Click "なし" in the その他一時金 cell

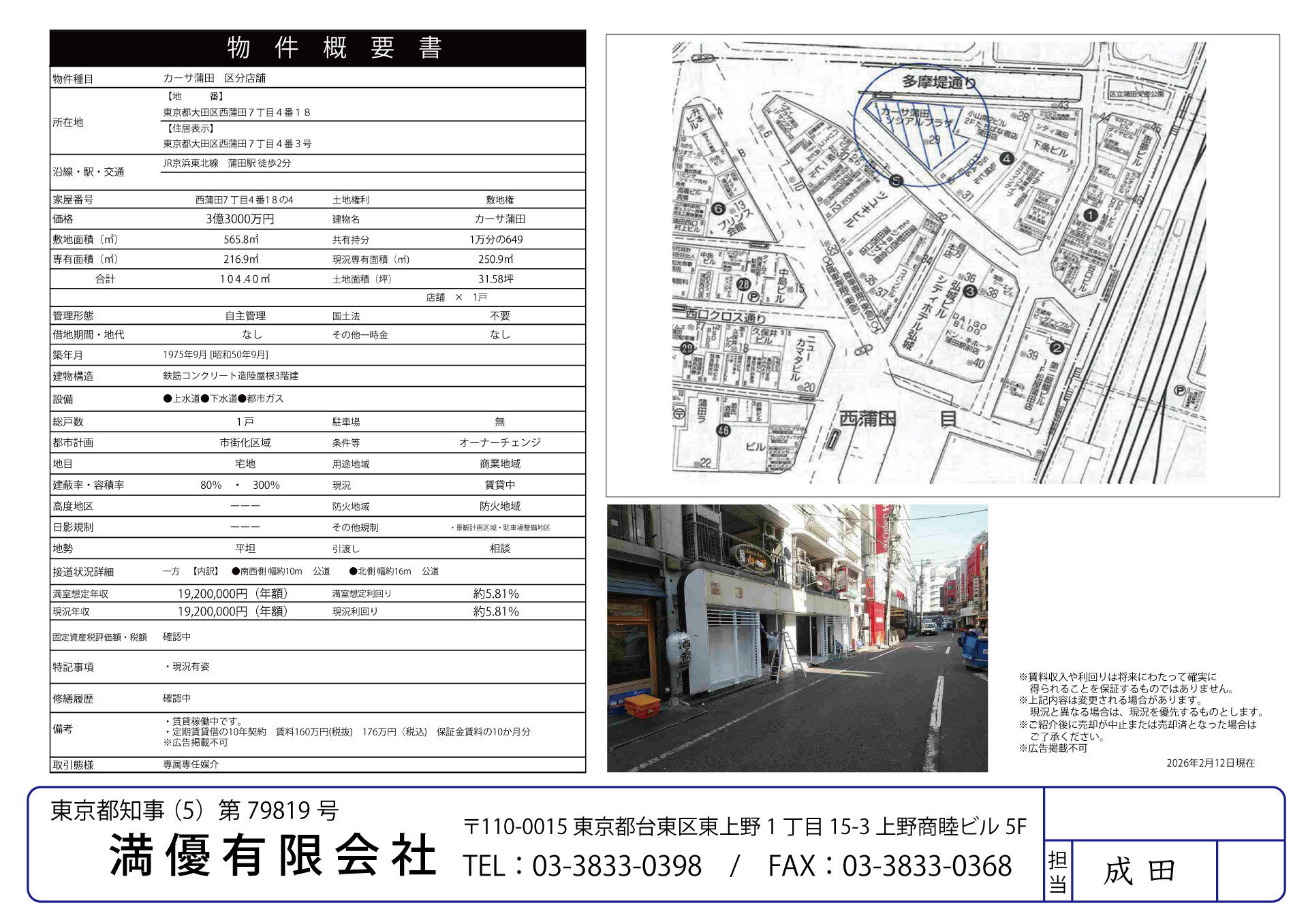[500, 335]
